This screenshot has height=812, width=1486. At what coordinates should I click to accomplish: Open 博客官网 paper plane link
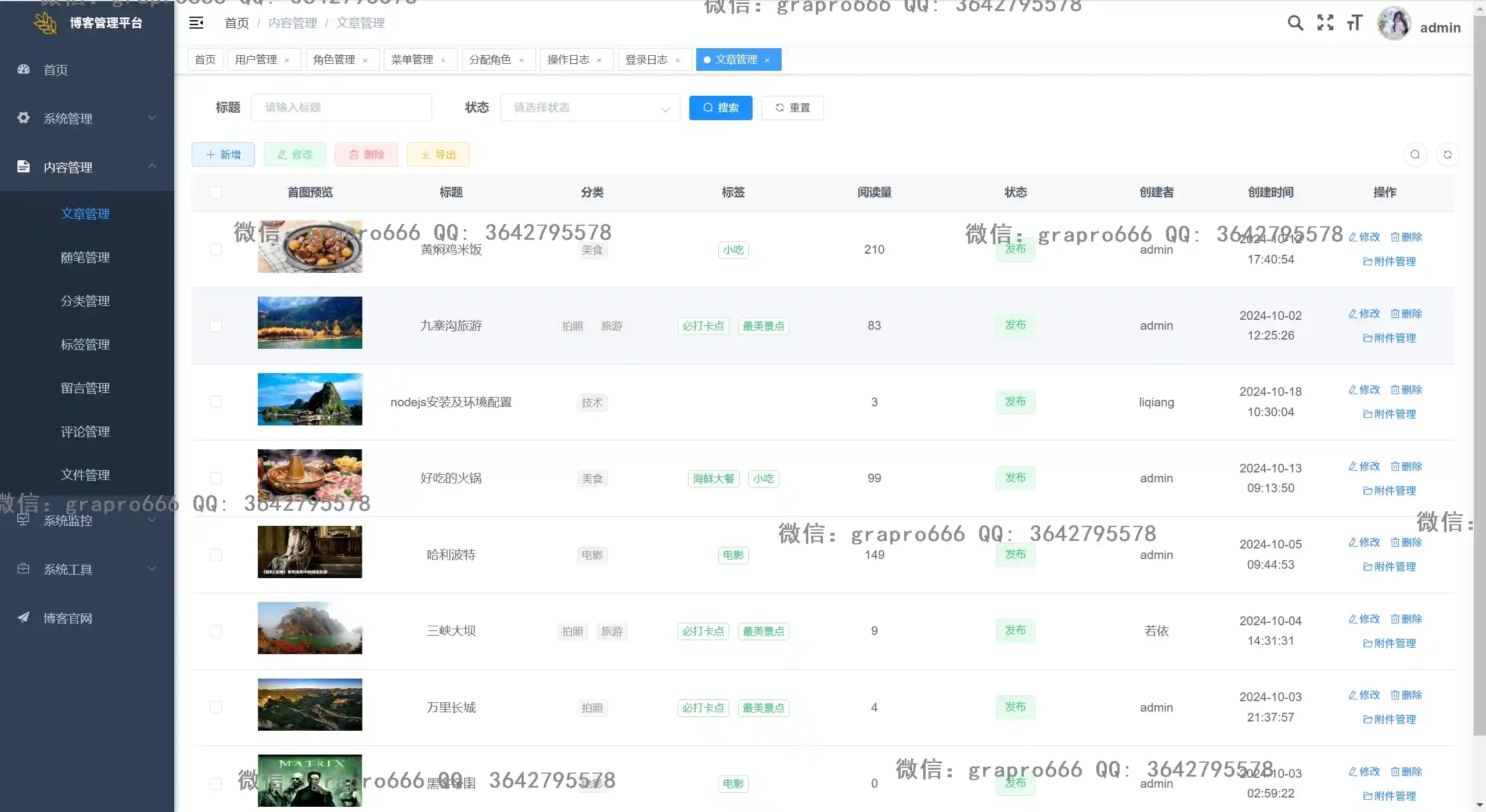click(67, 618)
